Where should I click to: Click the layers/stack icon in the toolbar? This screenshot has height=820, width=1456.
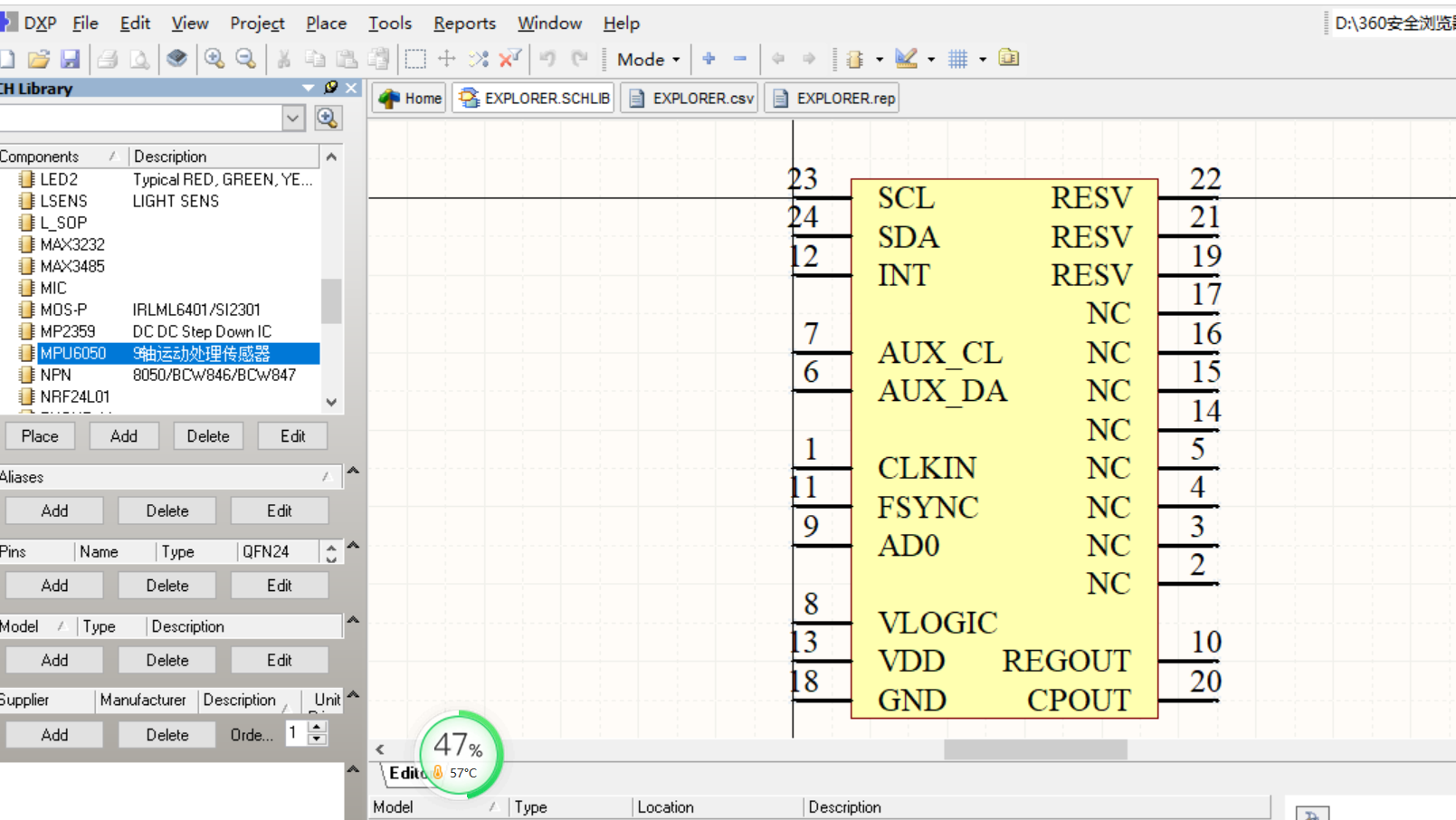pos(176,59)
